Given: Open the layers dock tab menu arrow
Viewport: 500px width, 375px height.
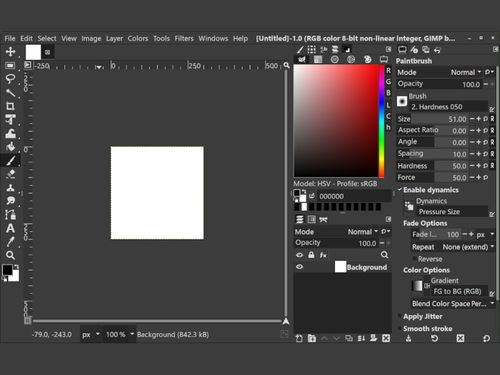Looking at the screenshot, I should coord(389,219).
